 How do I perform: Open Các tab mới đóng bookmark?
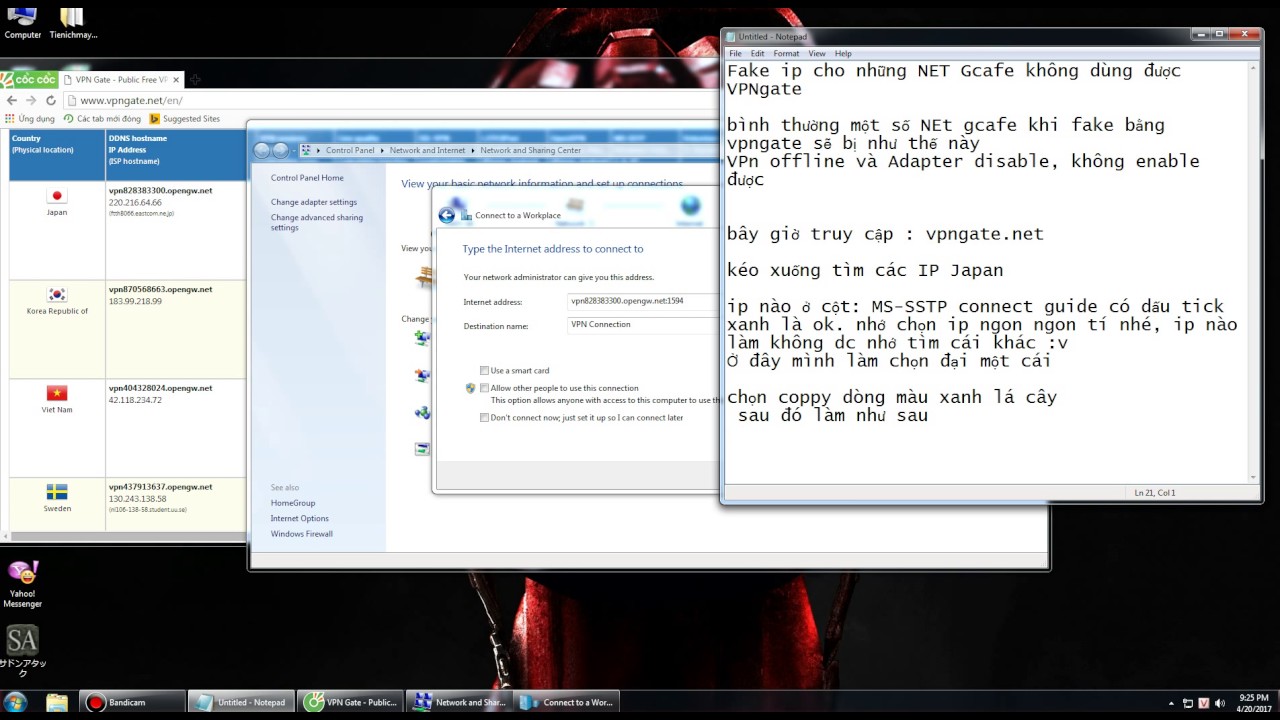pyautogui.click(x=102, y=119)
